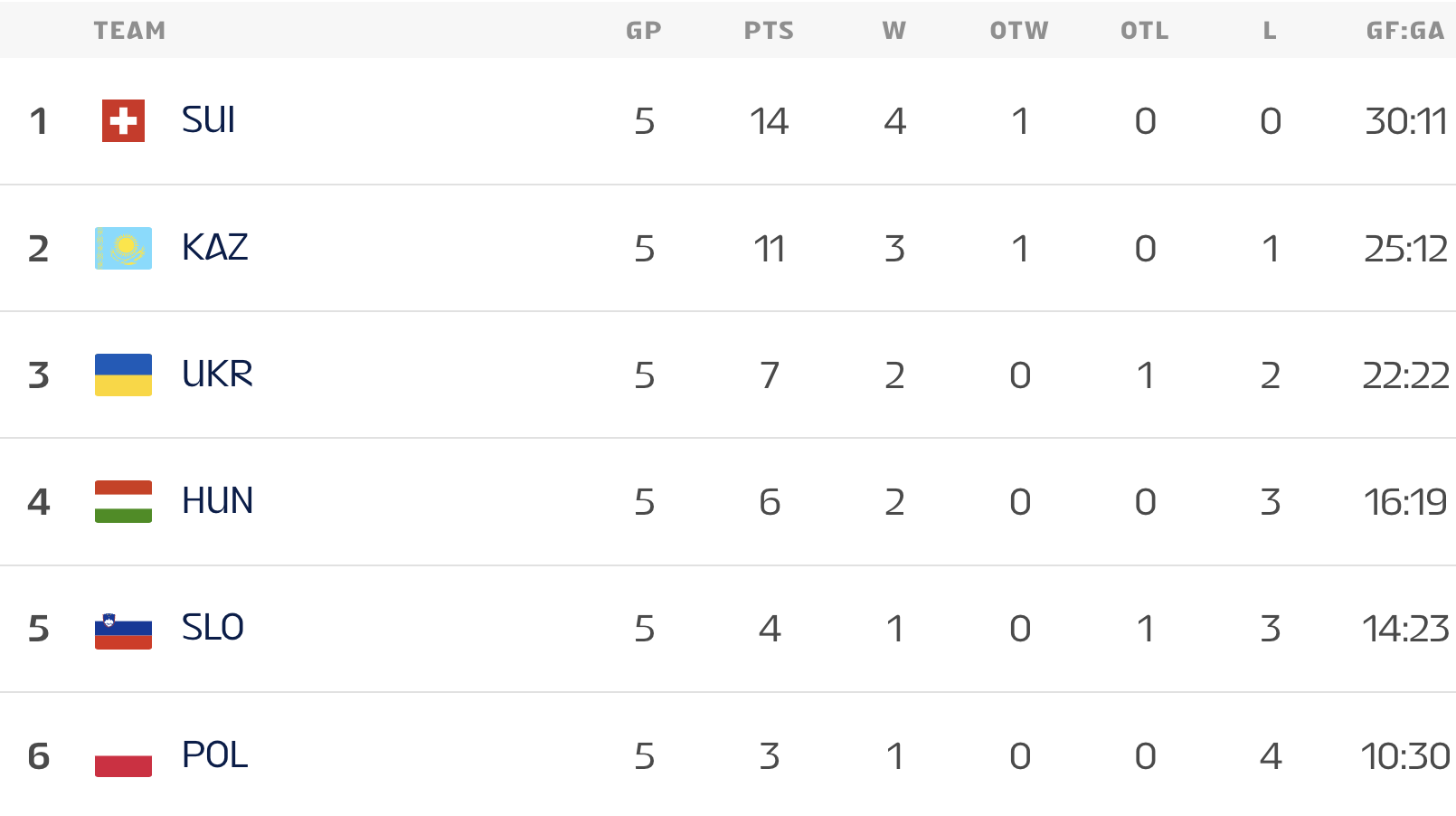Image resolution: width=1456 pixels, height=816 pixels.
Task: Select the HUN team name
Action: 217,501
